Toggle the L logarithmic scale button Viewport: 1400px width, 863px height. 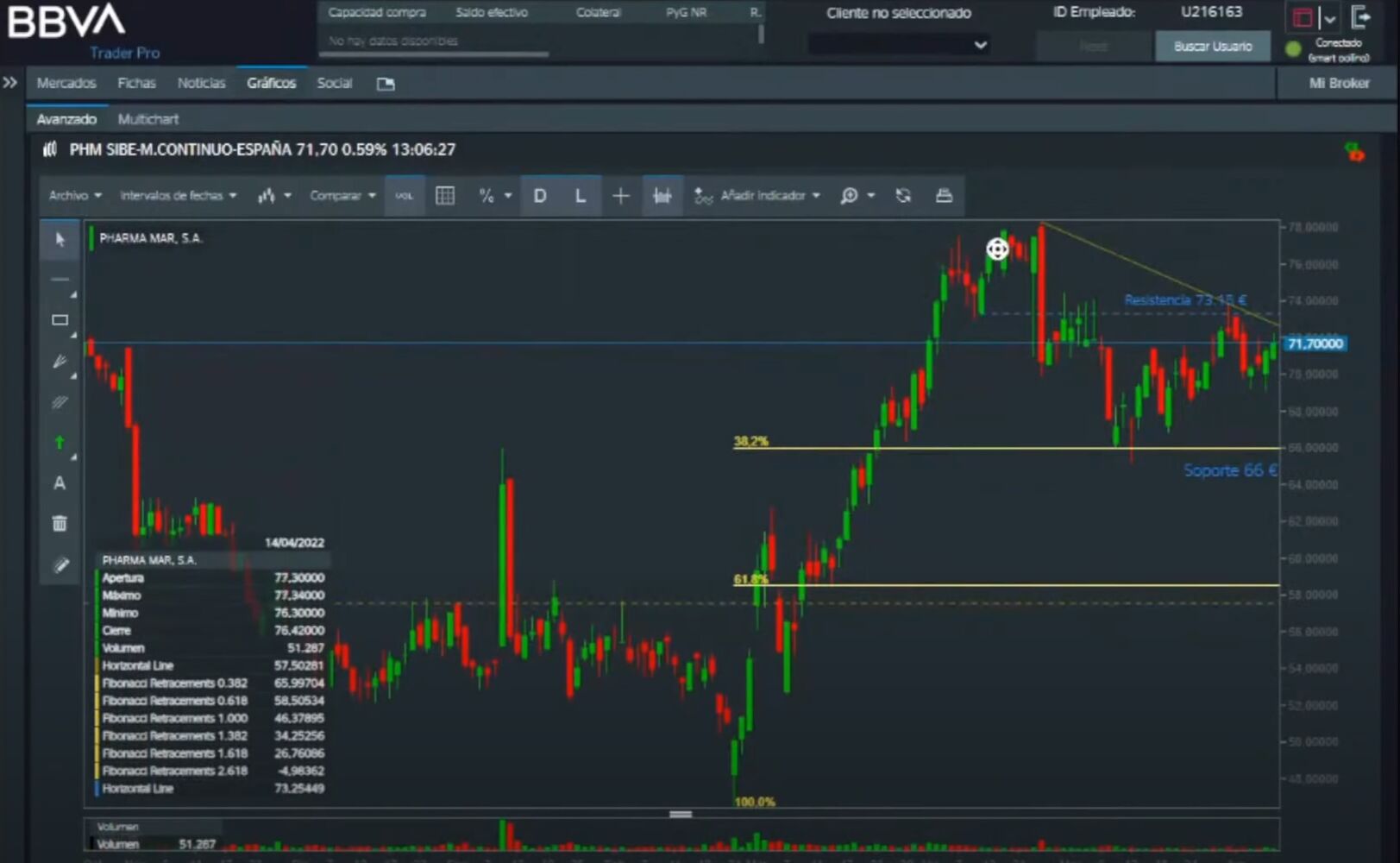pyautogui.click(x=581, y=196)
